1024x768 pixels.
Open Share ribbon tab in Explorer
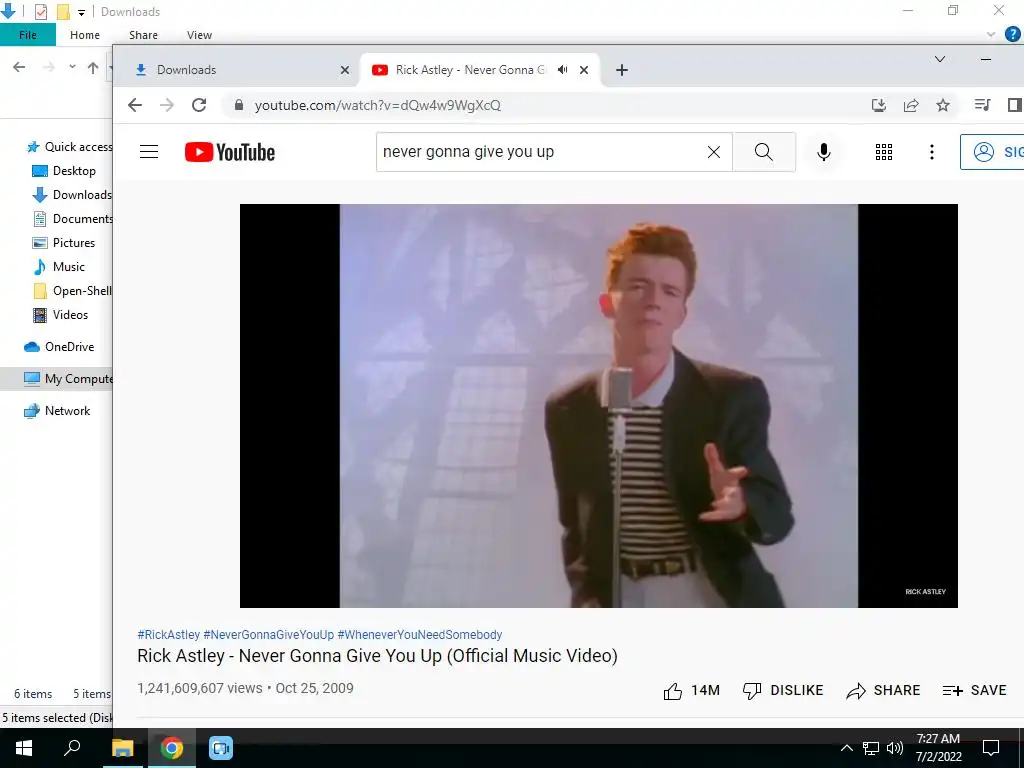click(x=143, y=35)
